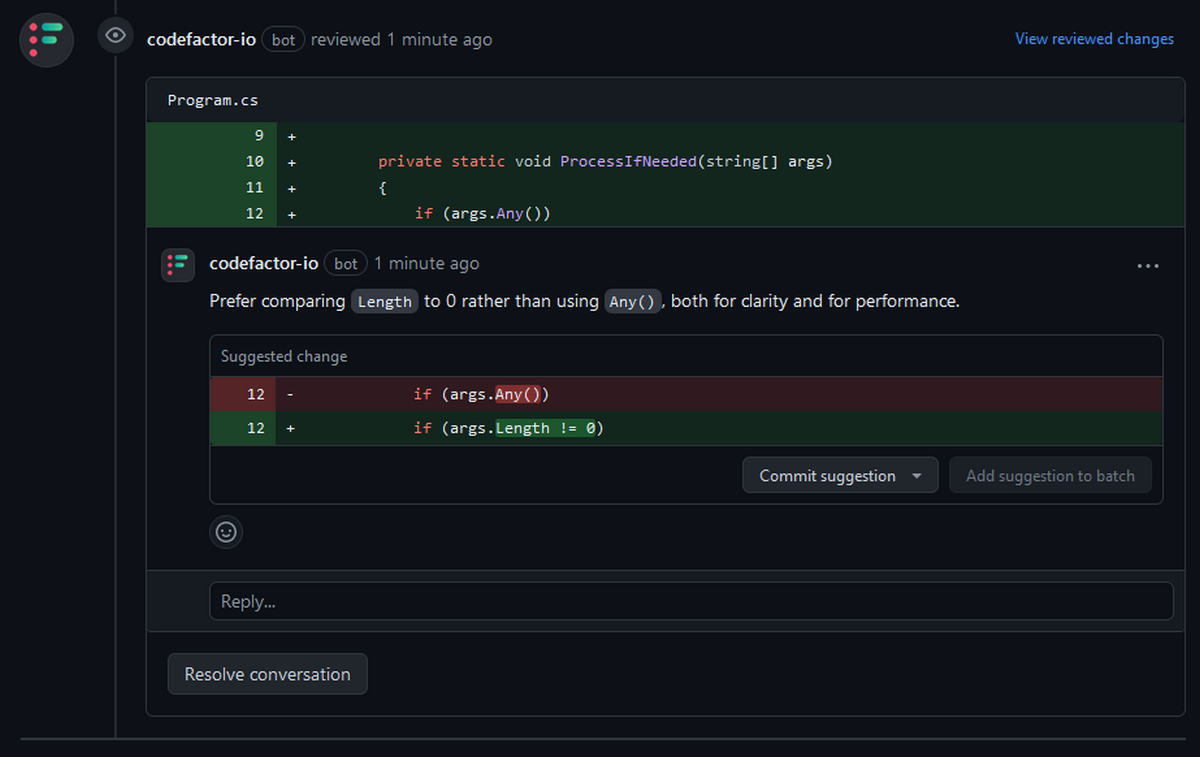Click the bot badge in comment header
The image size is (1200, 757).
[x=346, y=264]
